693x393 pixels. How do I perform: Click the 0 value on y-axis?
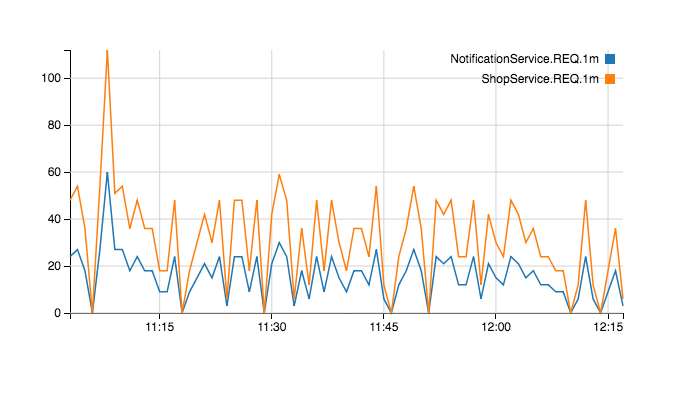pyautogui.click(x=57, y=313)
